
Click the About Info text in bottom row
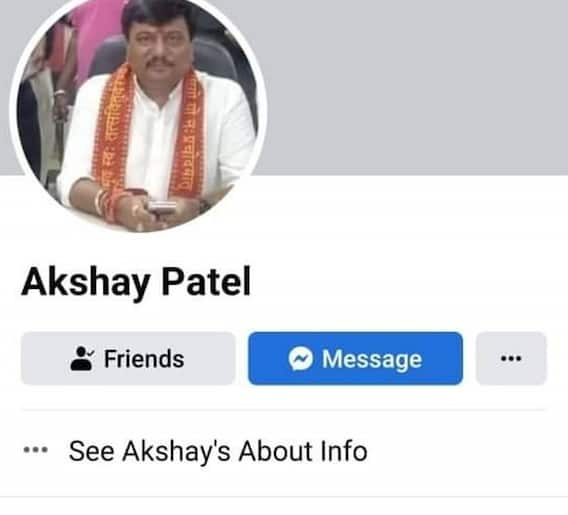tap(303, 451)
